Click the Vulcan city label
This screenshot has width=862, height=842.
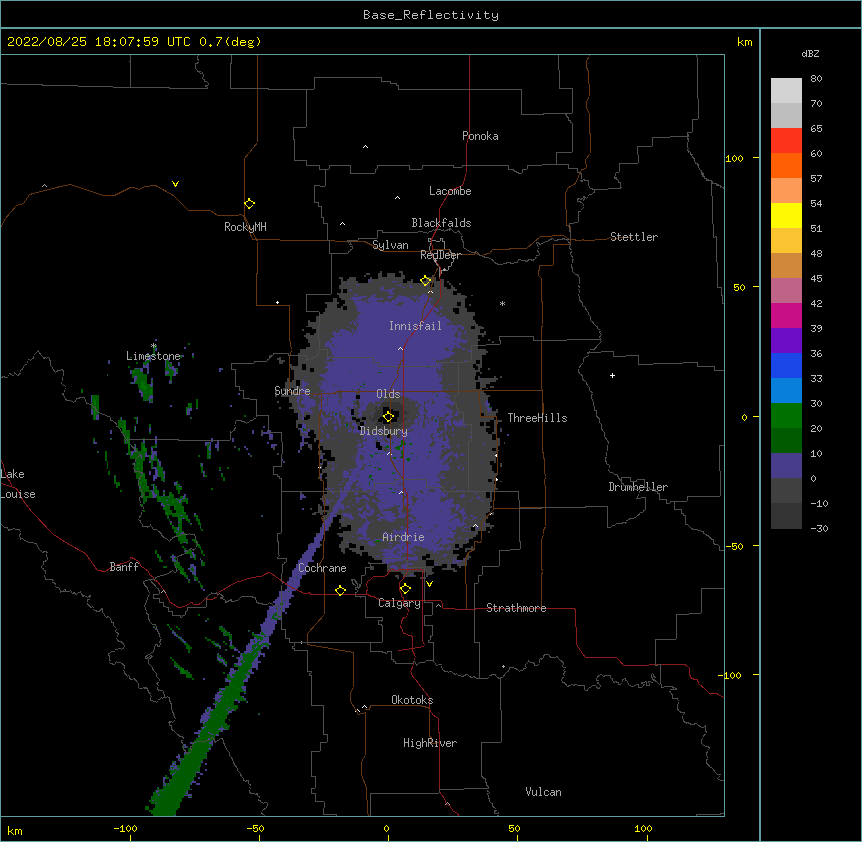point(543,792)
